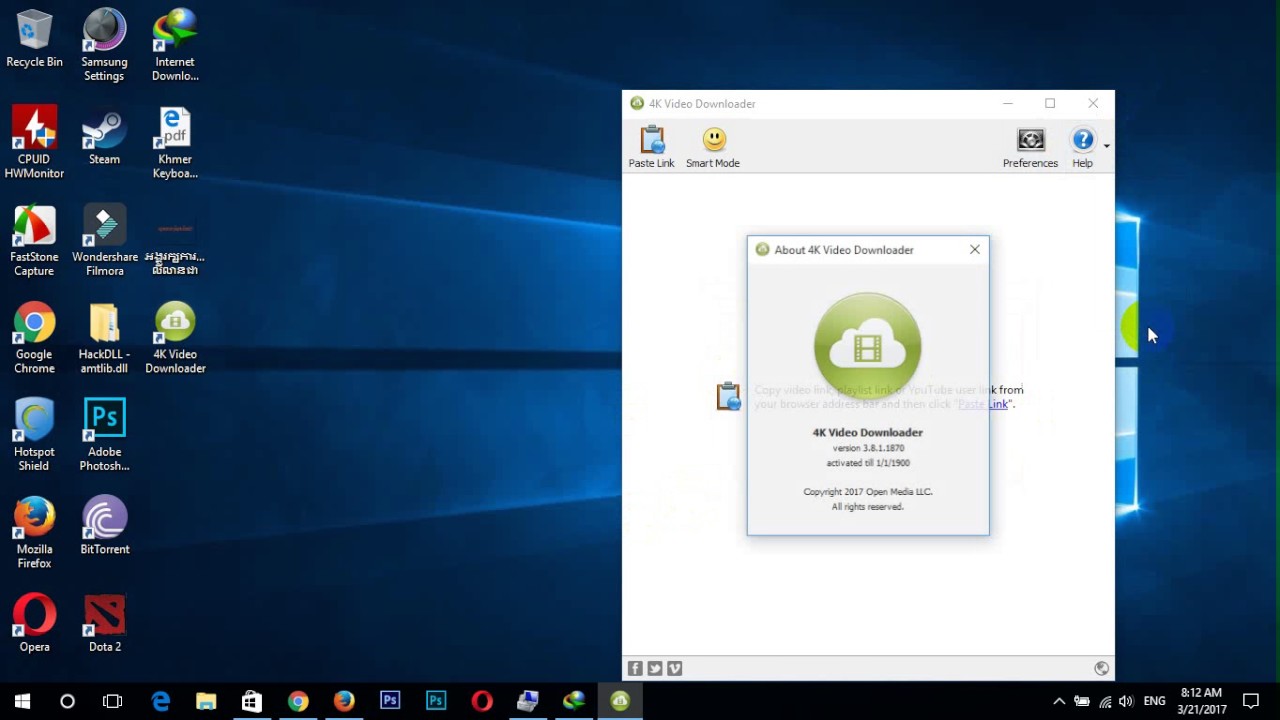Enable Smart Mode smiley icon
Screen dimensions: 1280x720
pyautogui.click(x=713, y=140)
